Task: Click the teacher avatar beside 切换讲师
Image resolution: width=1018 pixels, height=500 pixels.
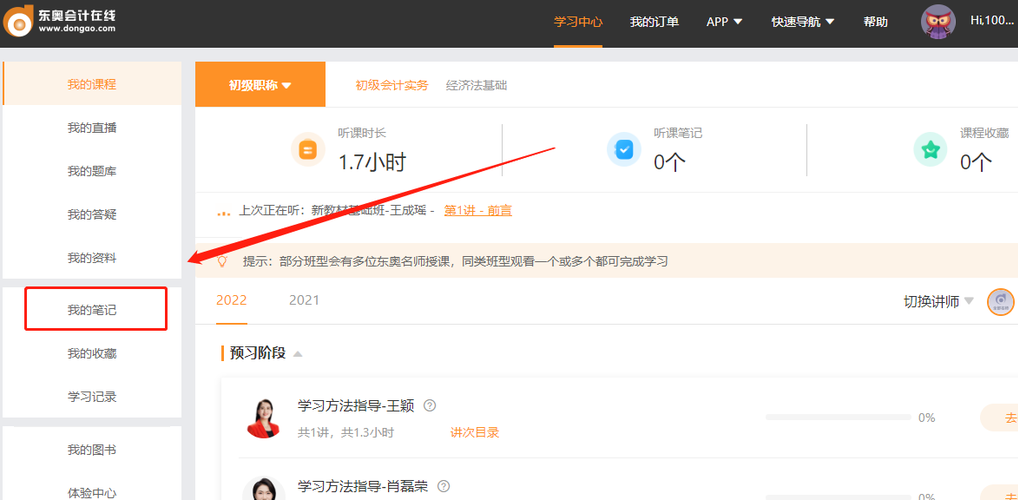Action: 1000,302
